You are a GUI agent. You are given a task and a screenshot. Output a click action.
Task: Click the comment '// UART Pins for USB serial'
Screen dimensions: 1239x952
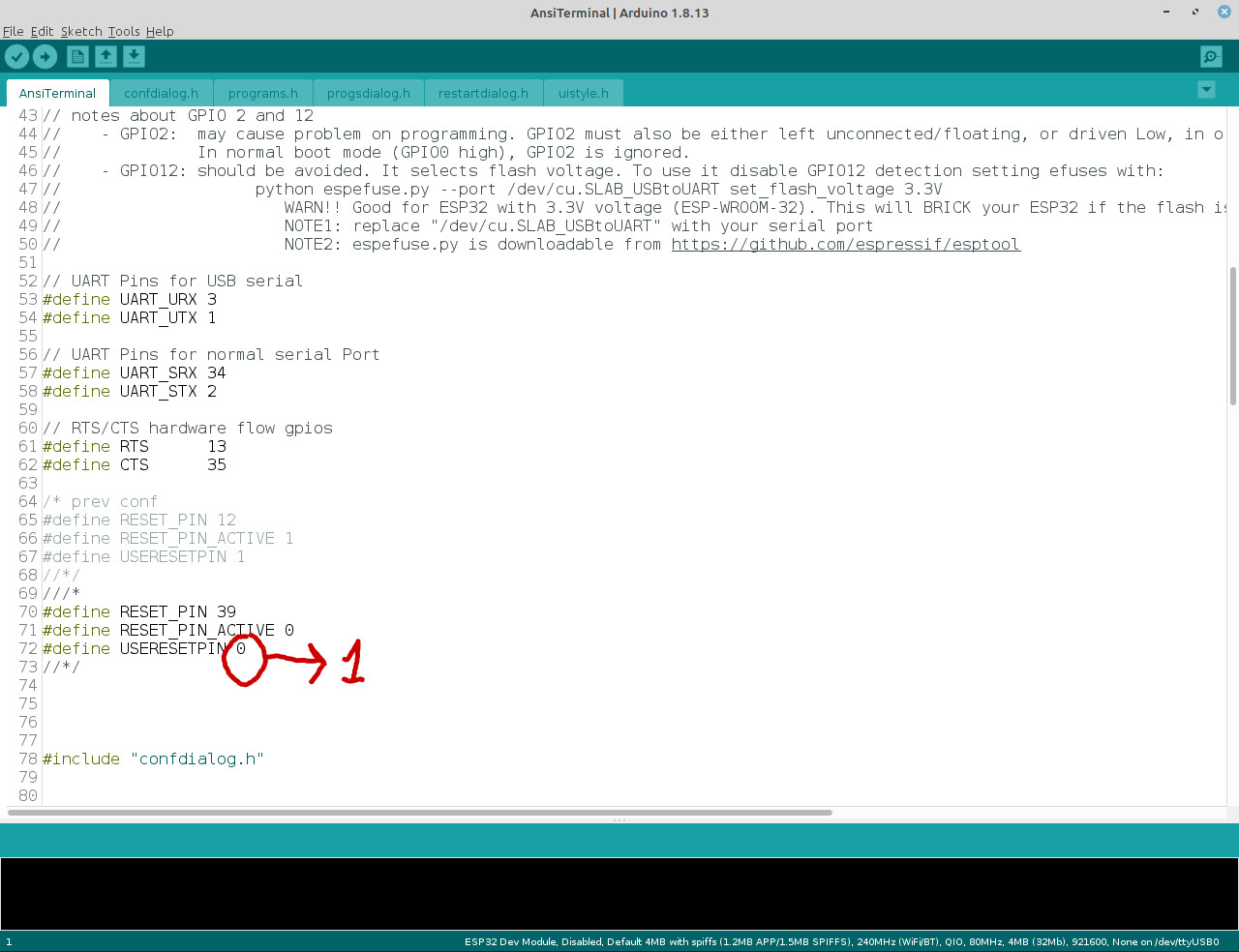(x=172, y=281)
